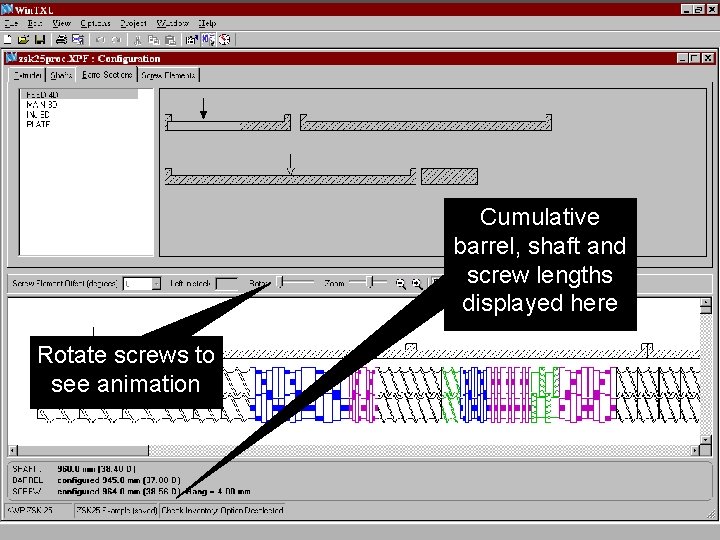Click the Redo toolbar icon
Screen dimensions: 720x540
coord(117,40)
